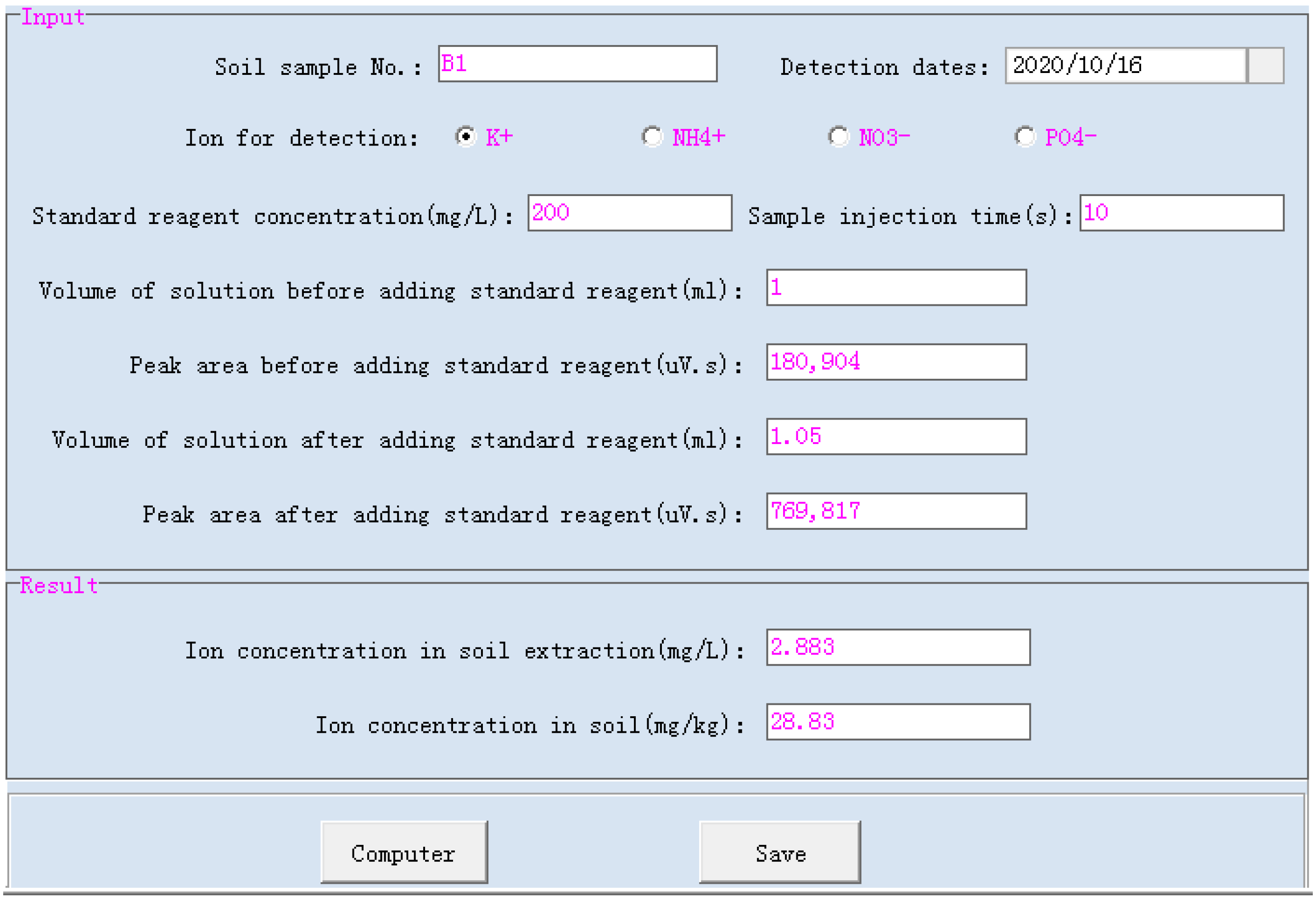Click the NH4+ label text
This screenshot has width=1316, height=899.
point(698,138)
